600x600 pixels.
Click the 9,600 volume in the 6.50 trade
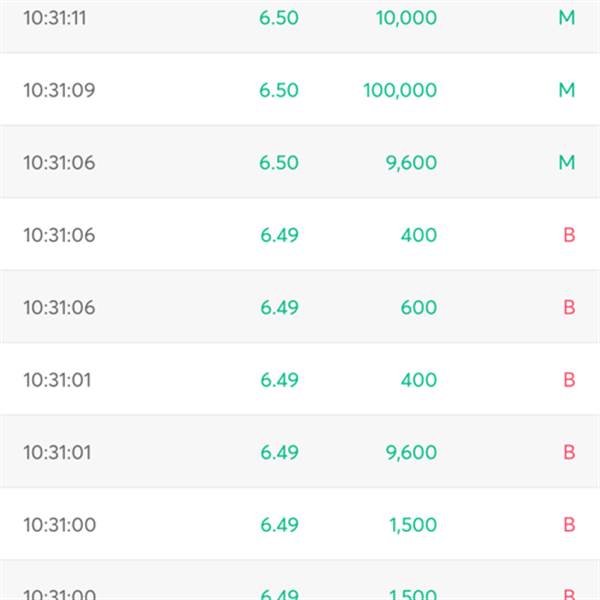tap(411, 163)
